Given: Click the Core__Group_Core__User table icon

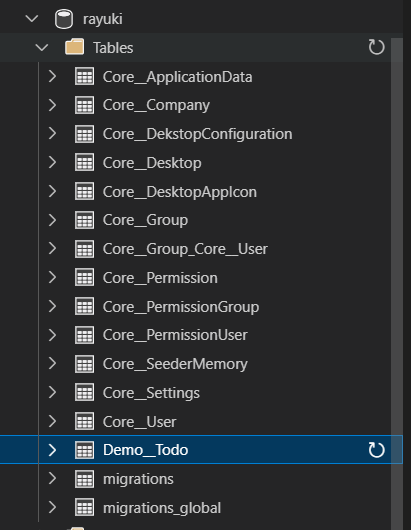Looking at the screenshot, I should click(84, 248).
